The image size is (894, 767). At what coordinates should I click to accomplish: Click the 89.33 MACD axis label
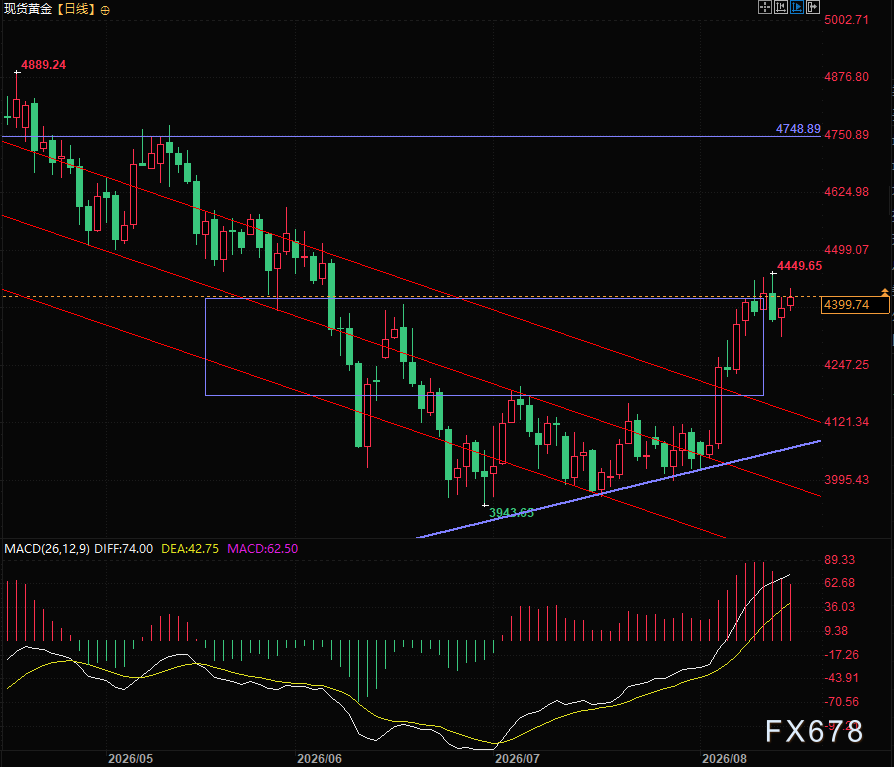840,560
